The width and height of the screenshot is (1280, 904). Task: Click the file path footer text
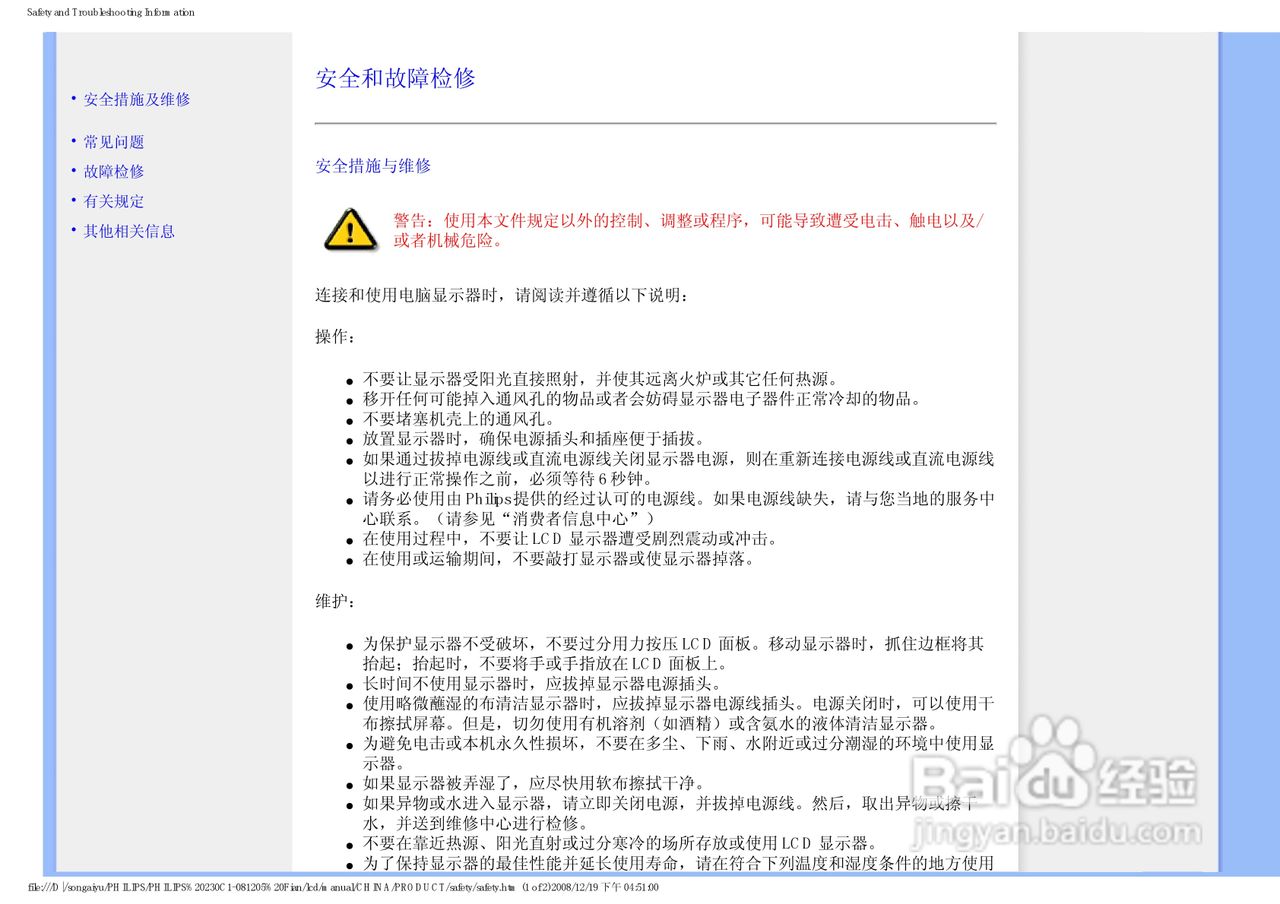pyautogui.click(x=343, y=888)
